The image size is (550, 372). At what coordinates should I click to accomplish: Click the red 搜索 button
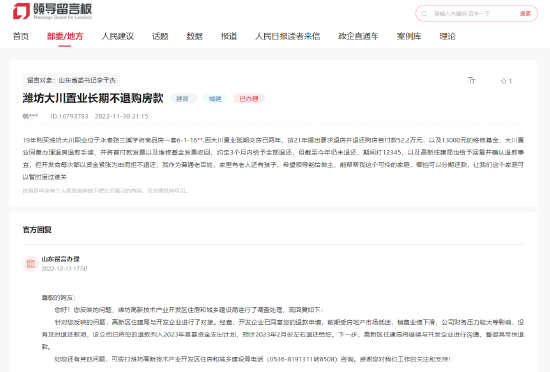point(525,14)
